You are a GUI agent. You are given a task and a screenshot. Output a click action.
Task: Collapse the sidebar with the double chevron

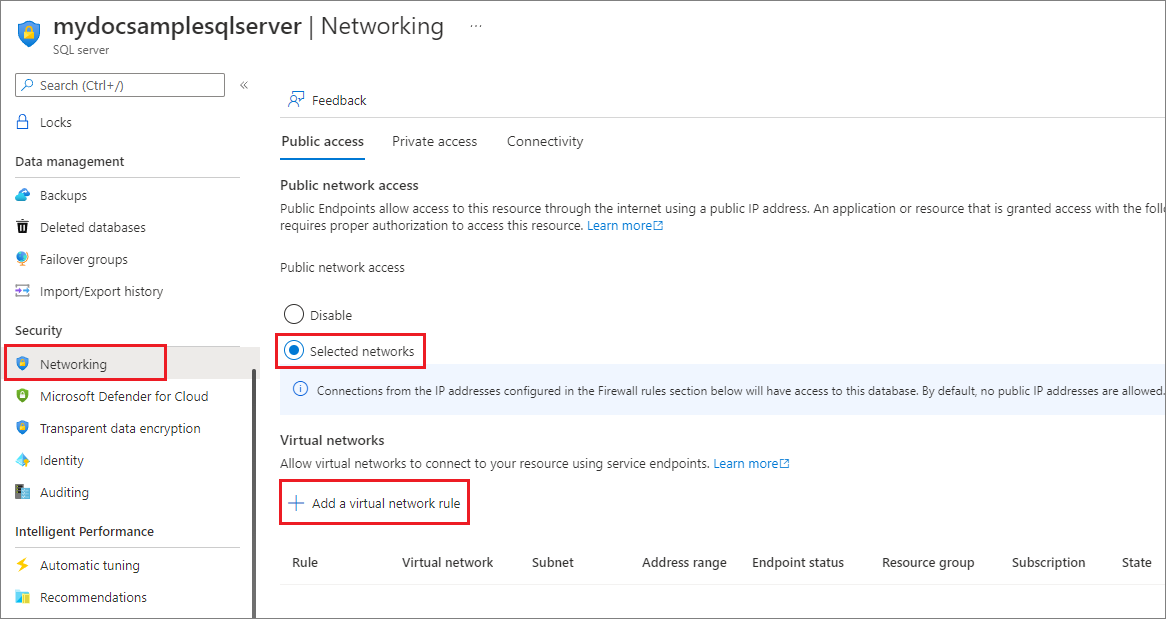click(244, 85)
